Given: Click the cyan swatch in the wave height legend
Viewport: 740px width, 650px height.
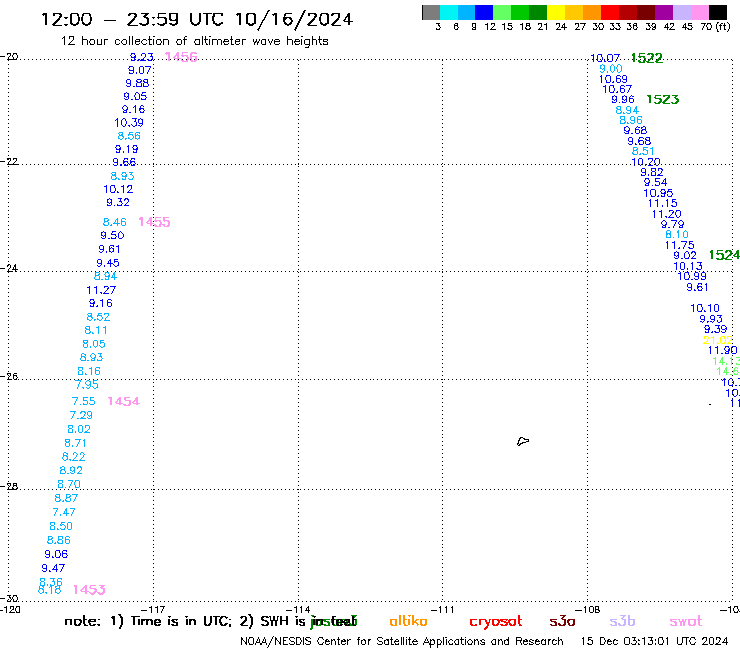Looking at the screenshot, I should click(x=449, y=12).
